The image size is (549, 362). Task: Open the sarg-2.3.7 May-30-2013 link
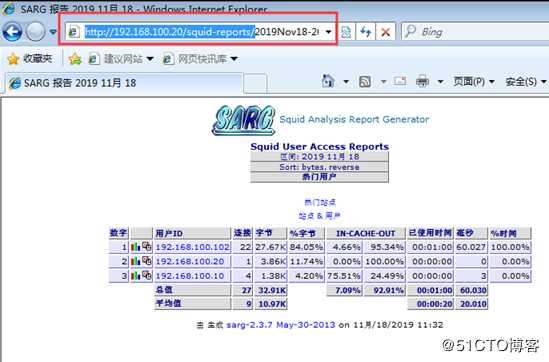click(x=281, y=325)
